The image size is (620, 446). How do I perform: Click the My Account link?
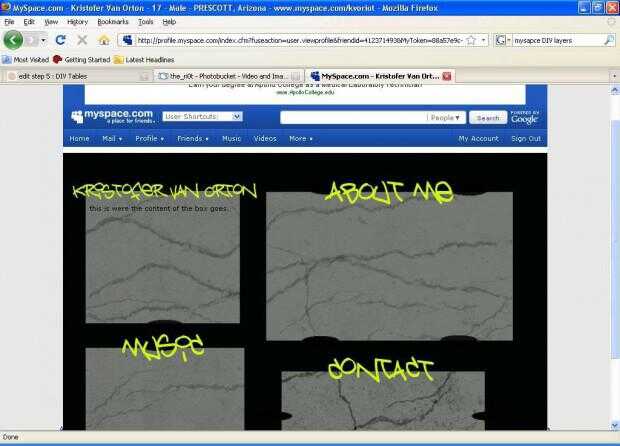(478, 139)
